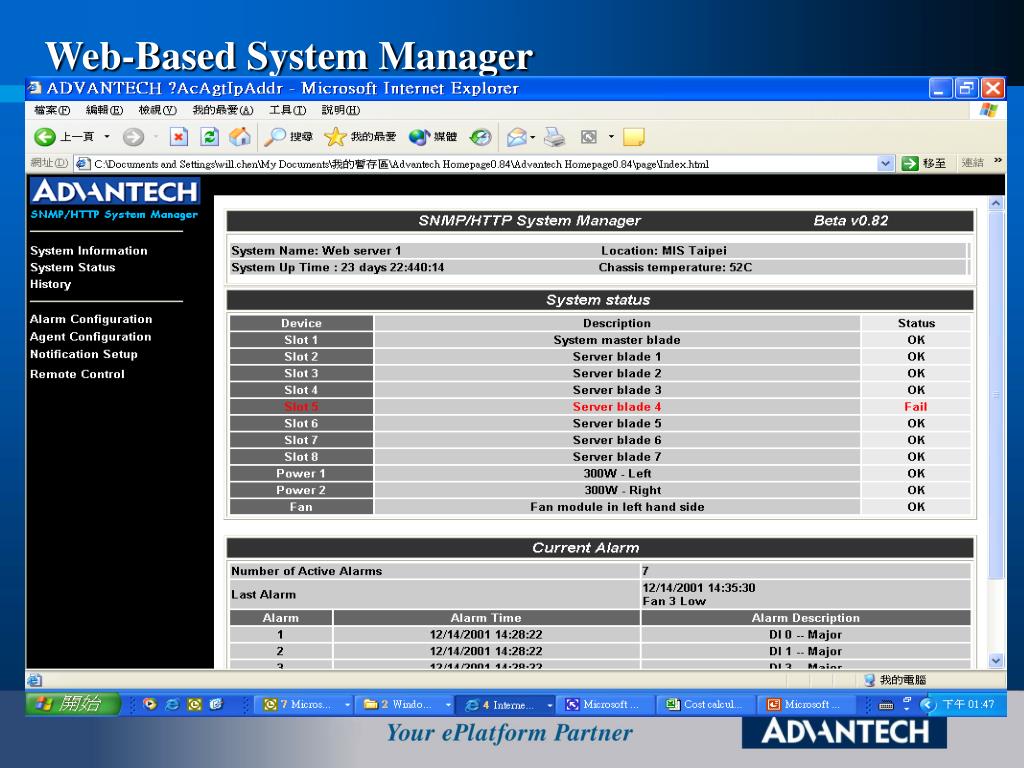1024x768 pixels.
Task: Click the Fan 3 Low last alarm text
Action: pyautogui.click(x=674, y=601)
